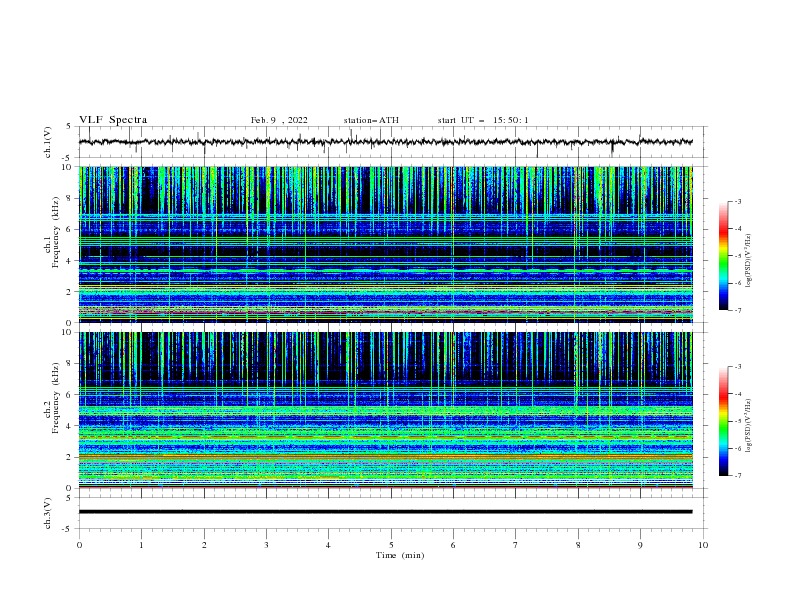Viewport: 792px width, 612px height.
Task: Click the 'ch.3(V)' waveform axis label
Action: point(48,513)
